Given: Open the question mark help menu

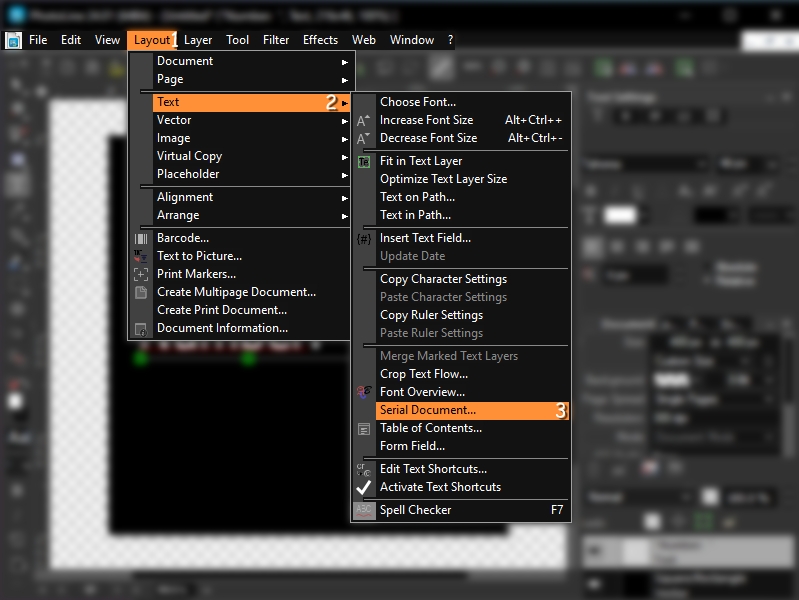Looking at the screenshot, I should coord(450,40).
